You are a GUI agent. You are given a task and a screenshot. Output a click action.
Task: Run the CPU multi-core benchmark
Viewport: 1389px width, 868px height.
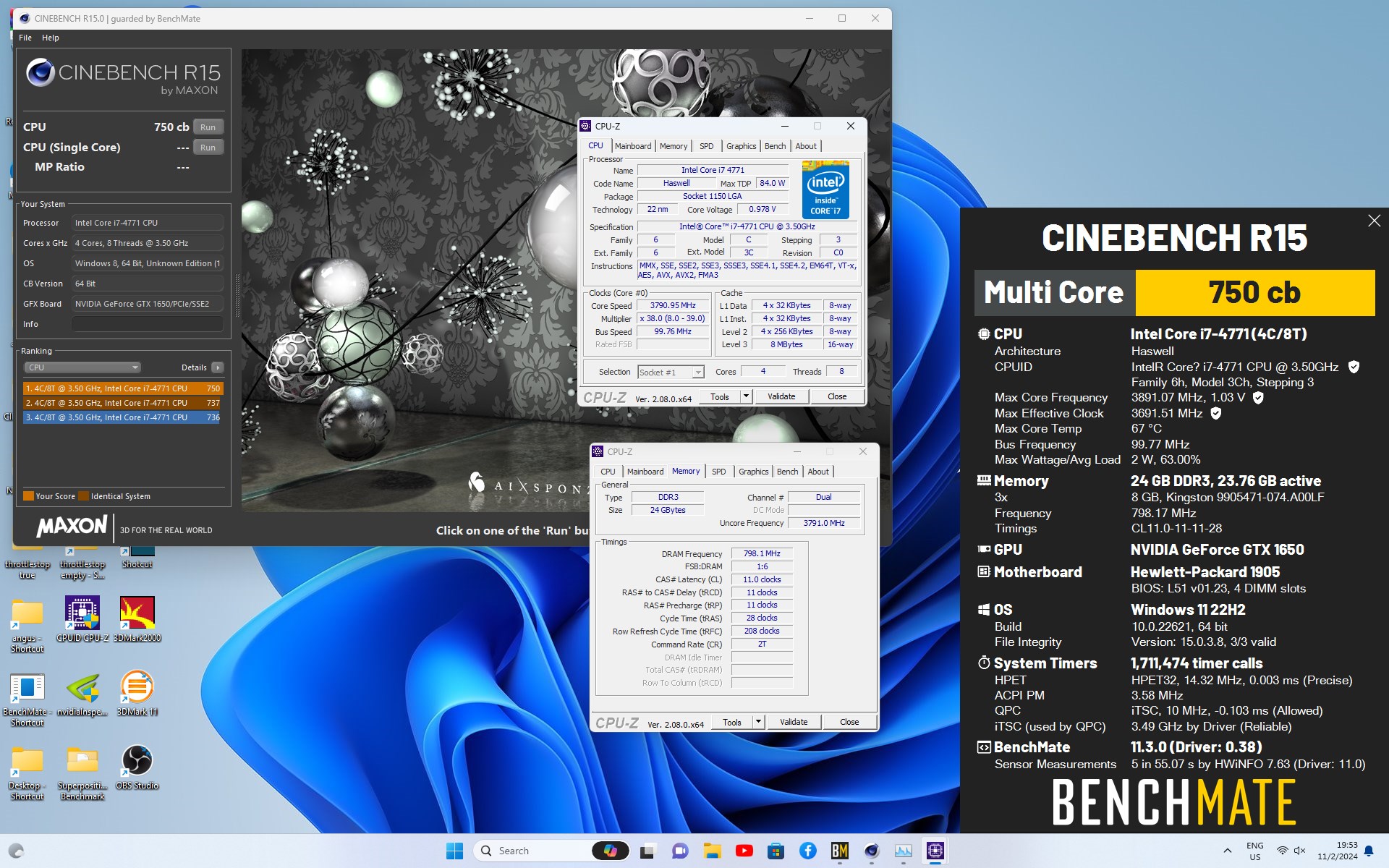pyautogui.click(x=208, y=127)
